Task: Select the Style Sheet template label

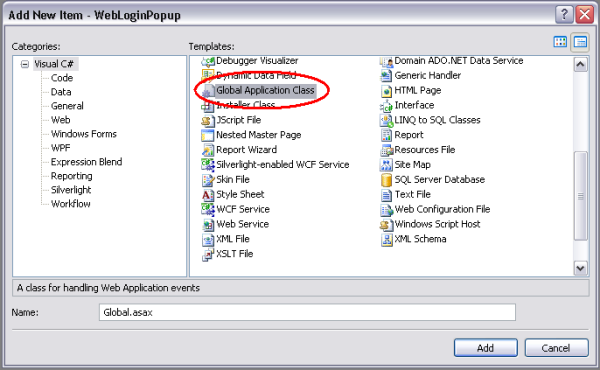Action: tap(240, 194)
